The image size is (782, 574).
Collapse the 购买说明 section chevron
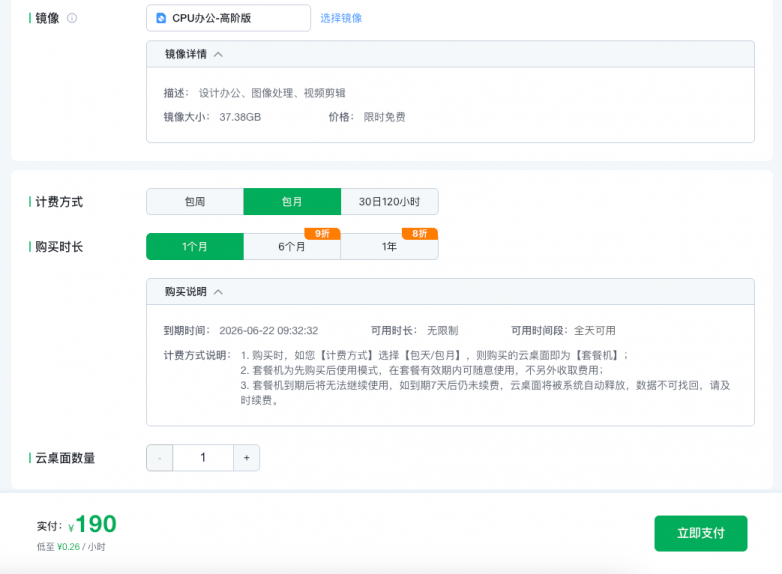(x=218, y=292)
